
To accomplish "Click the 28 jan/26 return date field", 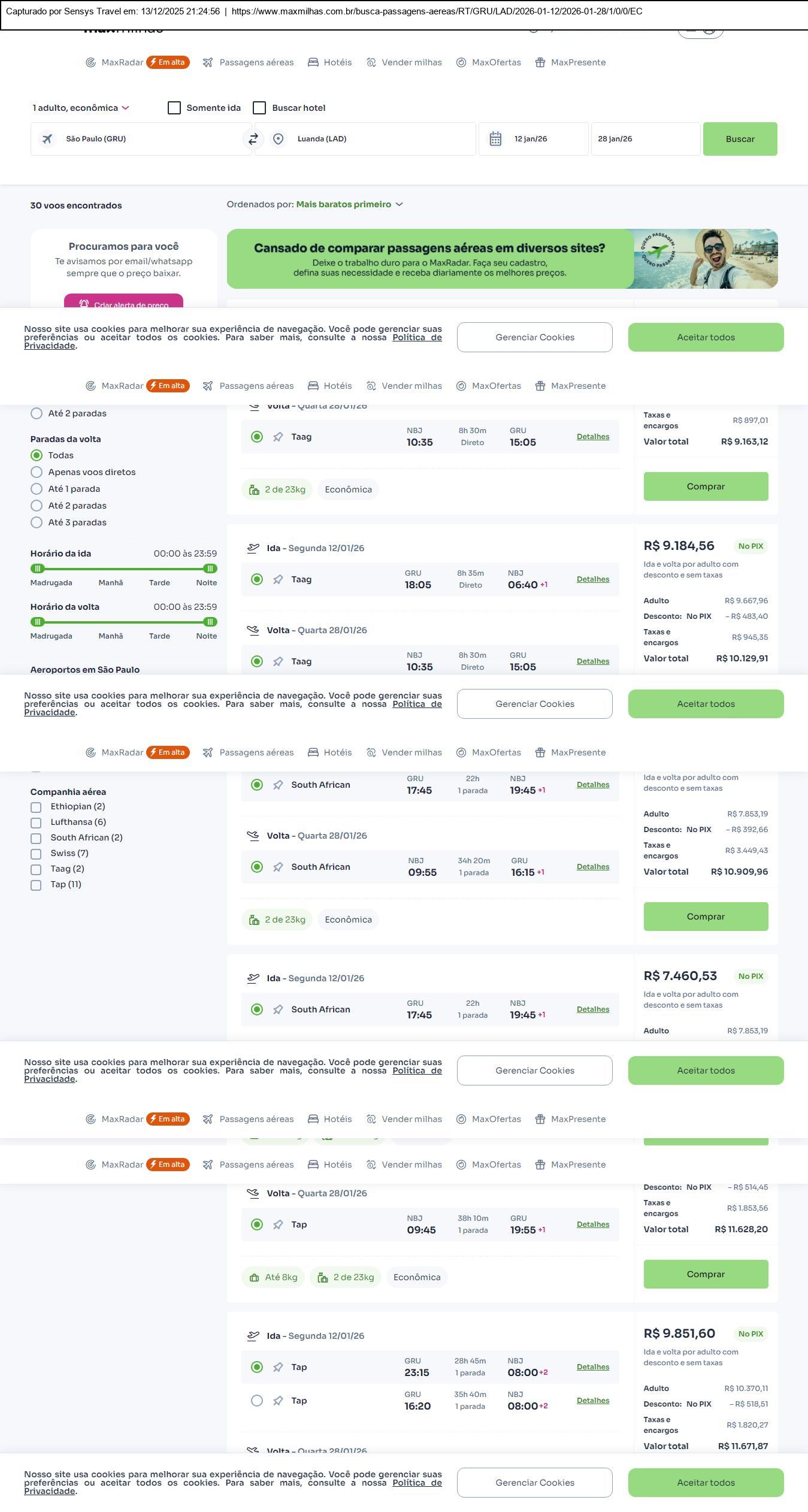I will pyautogui.click(x=645, y=139).
